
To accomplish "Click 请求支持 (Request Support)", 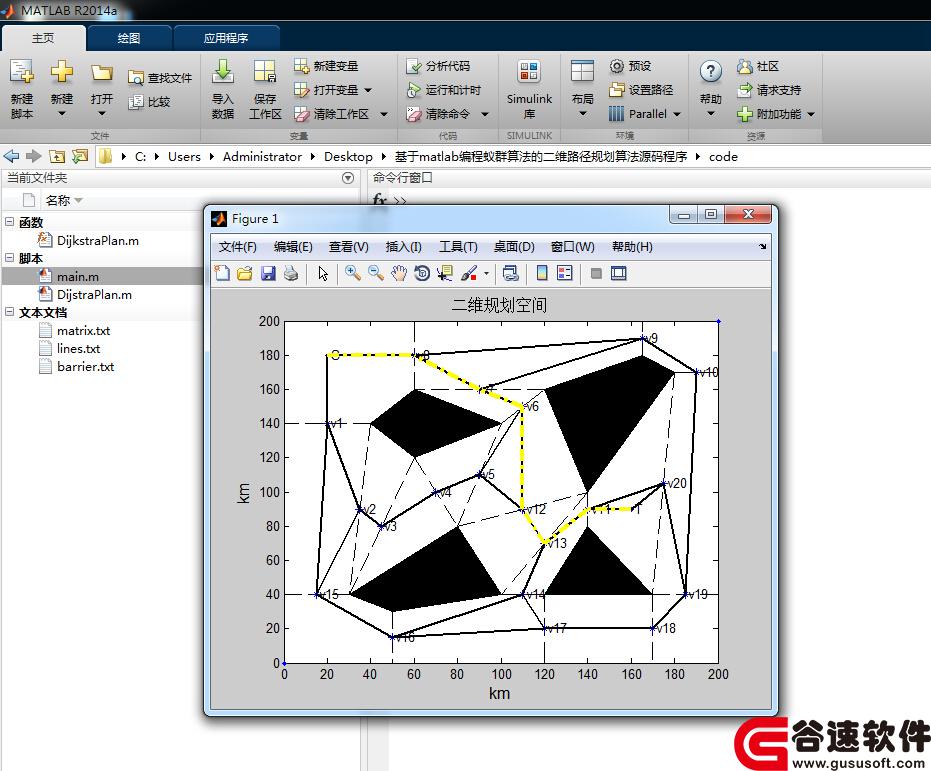I will pyautogui.click(x=769, y=90).
